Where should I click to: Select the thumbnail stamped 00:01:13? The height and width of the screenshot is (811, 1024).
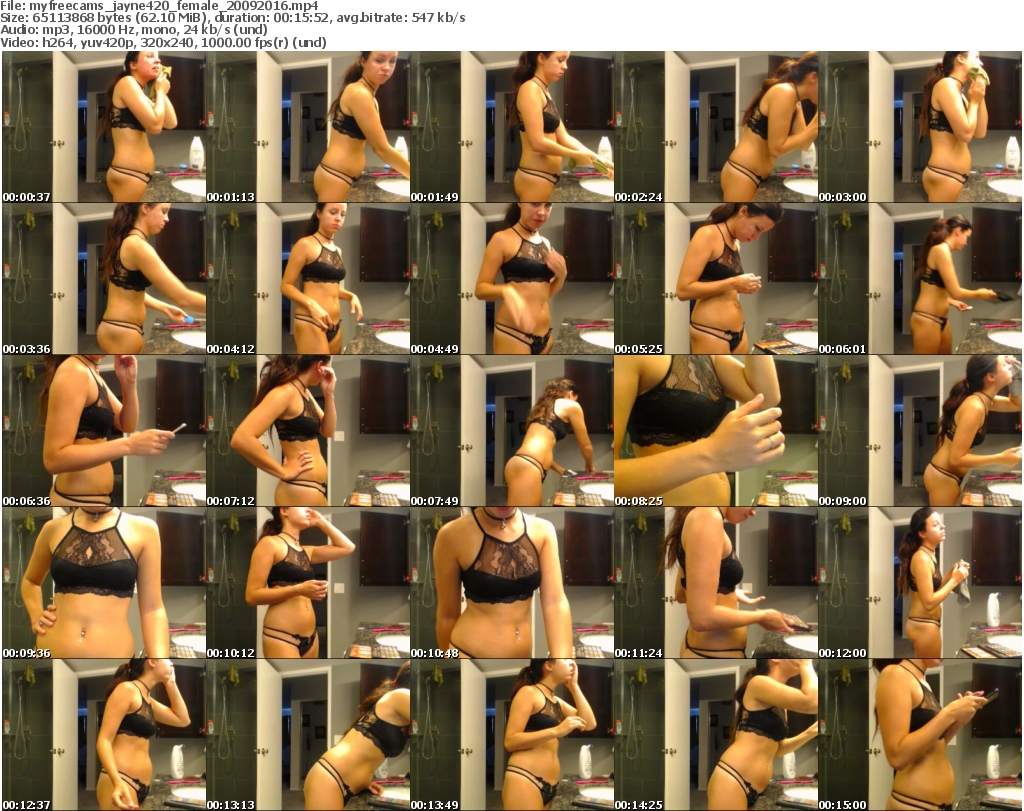point(308,127)
